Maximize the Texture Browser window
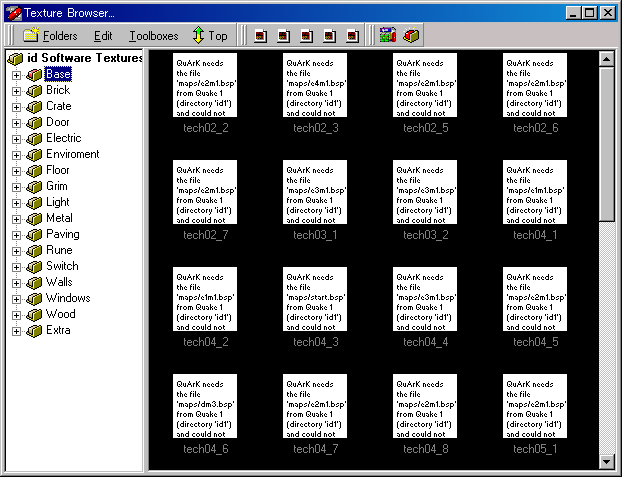This screenshot has height=477, width=622. click(589, 13)
